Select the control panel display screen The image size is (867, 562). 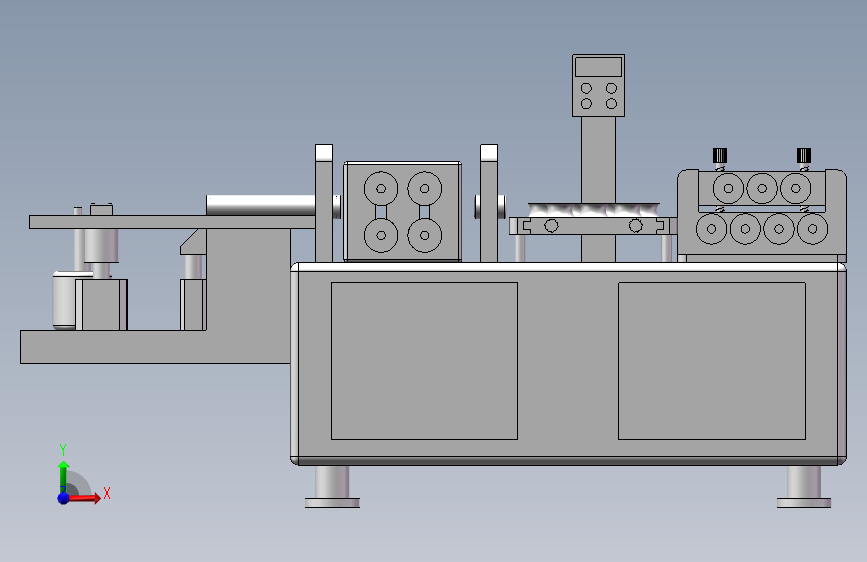pyautogui.click(x=598, y=67)
